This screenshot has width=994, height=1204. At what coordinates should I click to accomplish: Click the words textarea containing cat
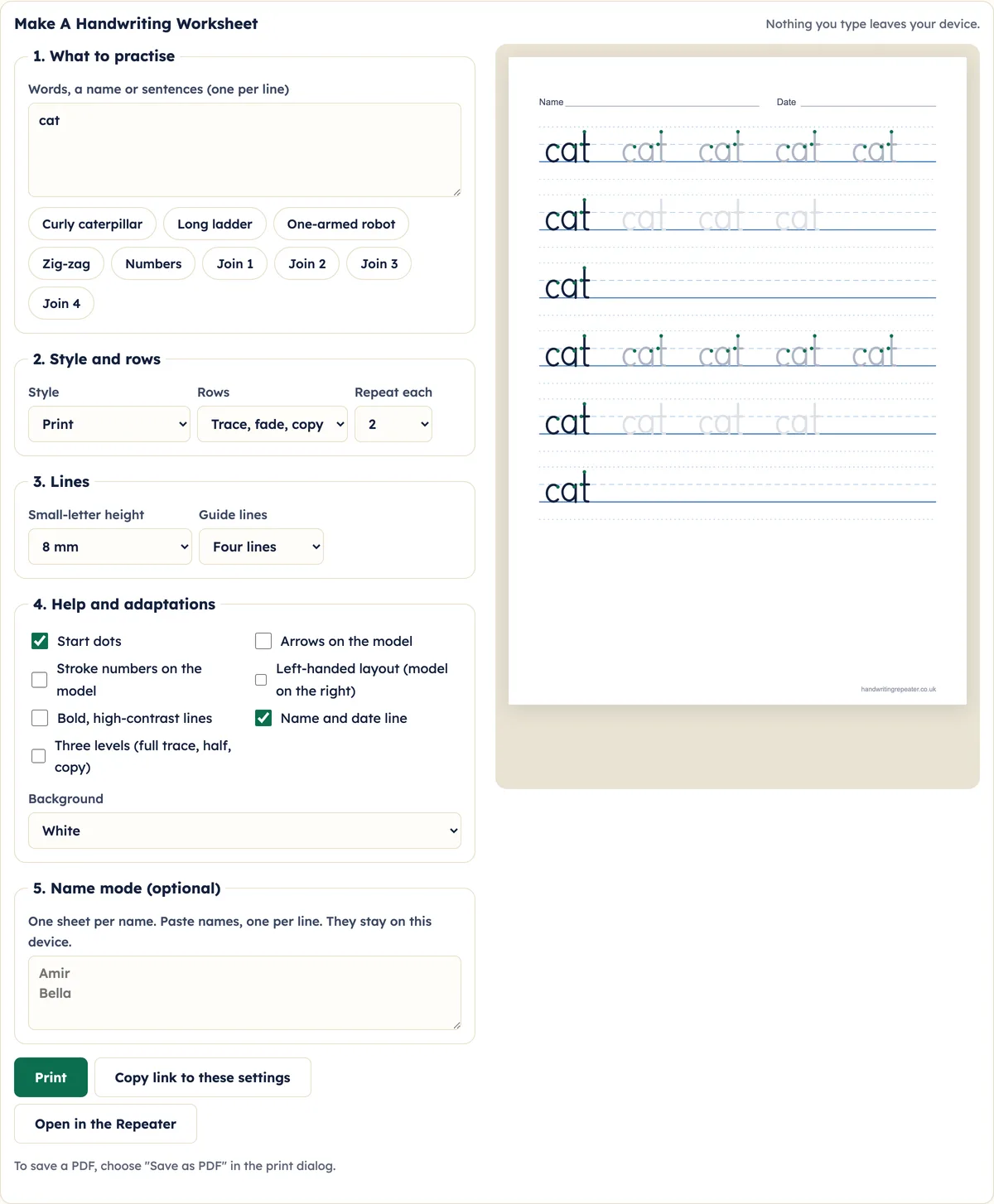click(x=244, y=150)
